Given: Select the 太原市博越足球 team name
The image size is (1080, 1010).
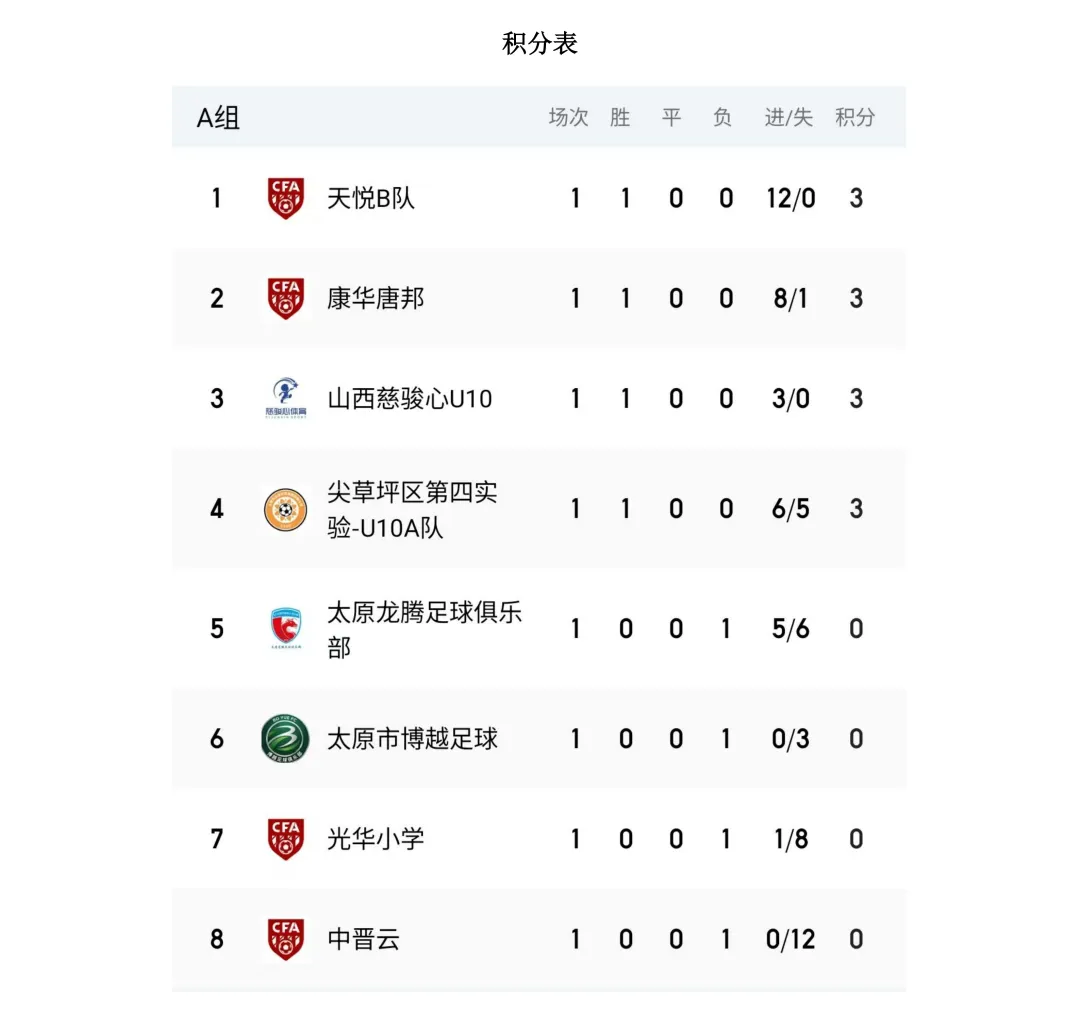Looking at the screenshot, I should click(412, 739).
